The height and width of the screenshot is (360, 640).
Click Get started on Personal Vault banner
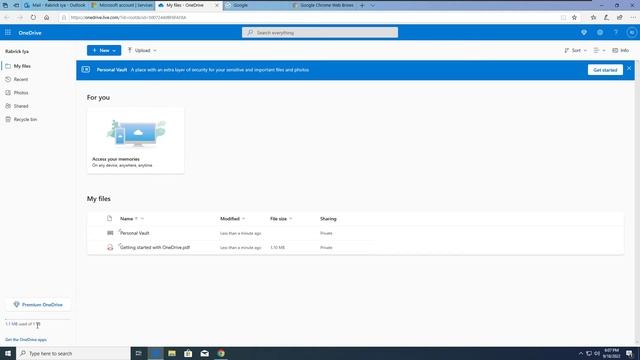coord(605,70)
